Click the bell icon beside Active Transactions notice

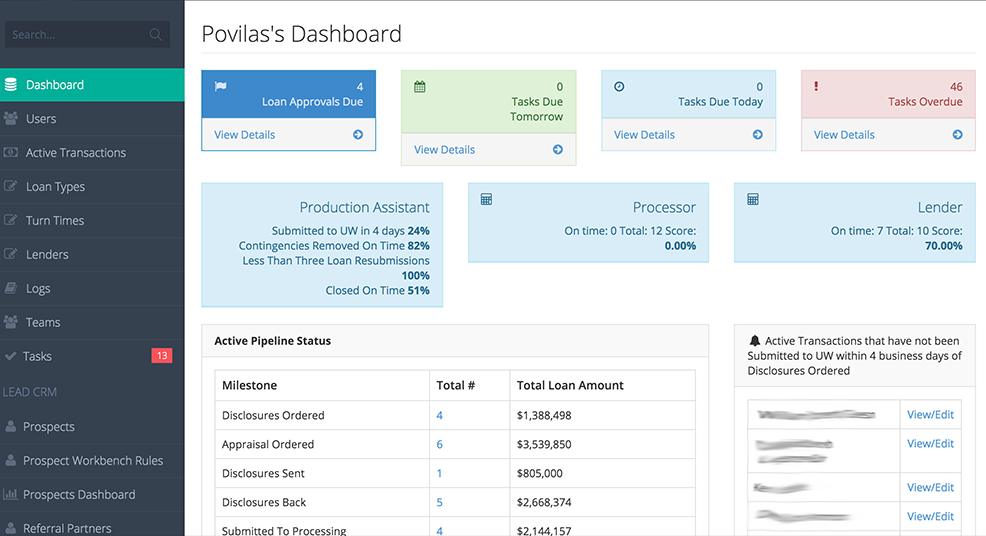click(755, 340)
